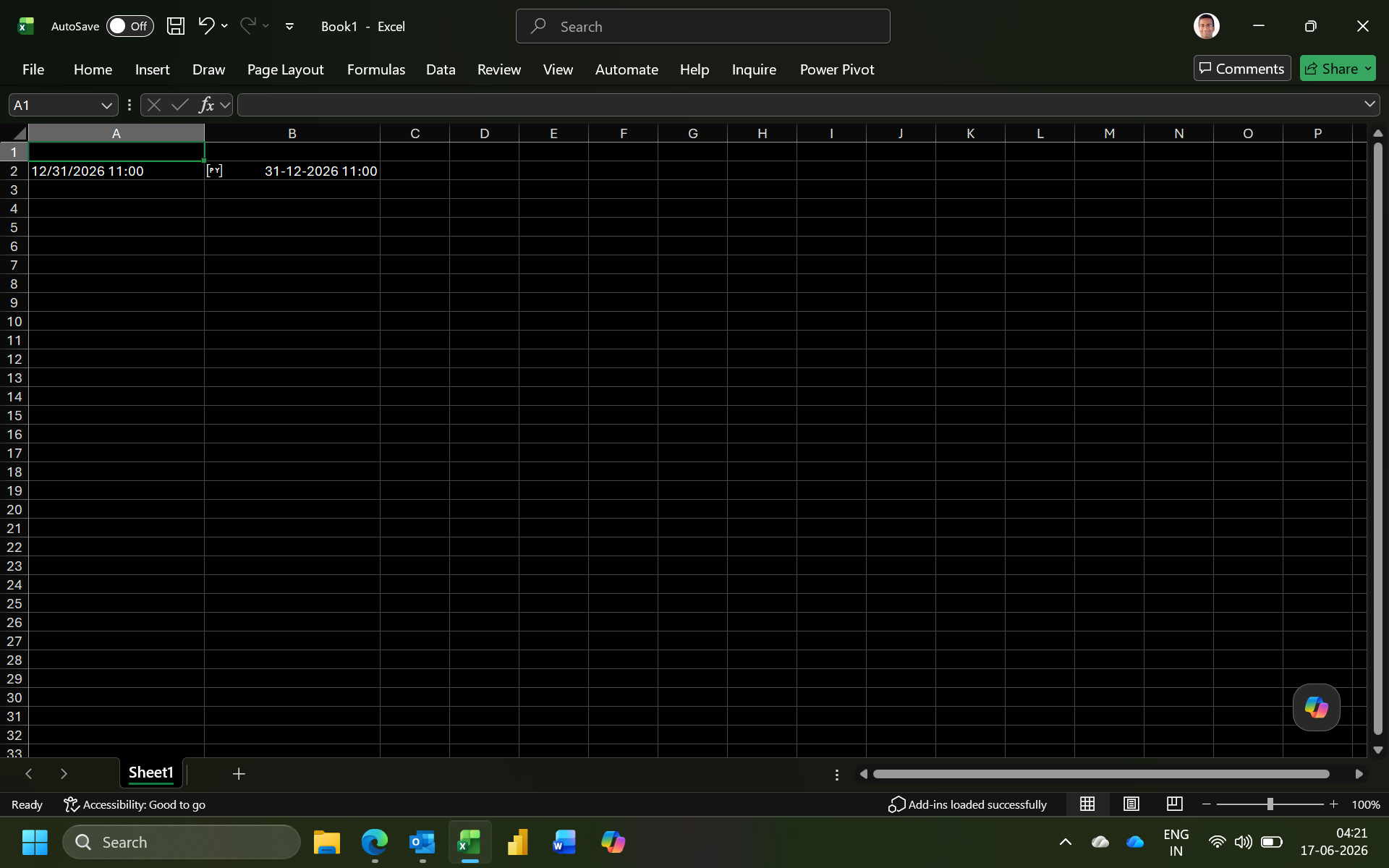The height and width of the screenshot is (868, 1389).
Task: Open Share button dropdown arrow
Action: tap(1368, 69)
